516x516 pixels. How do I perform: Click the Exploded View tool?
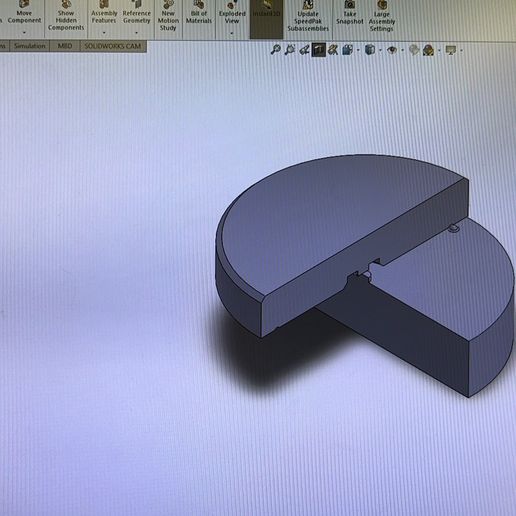pyautogui.click(x=232, y=13)
